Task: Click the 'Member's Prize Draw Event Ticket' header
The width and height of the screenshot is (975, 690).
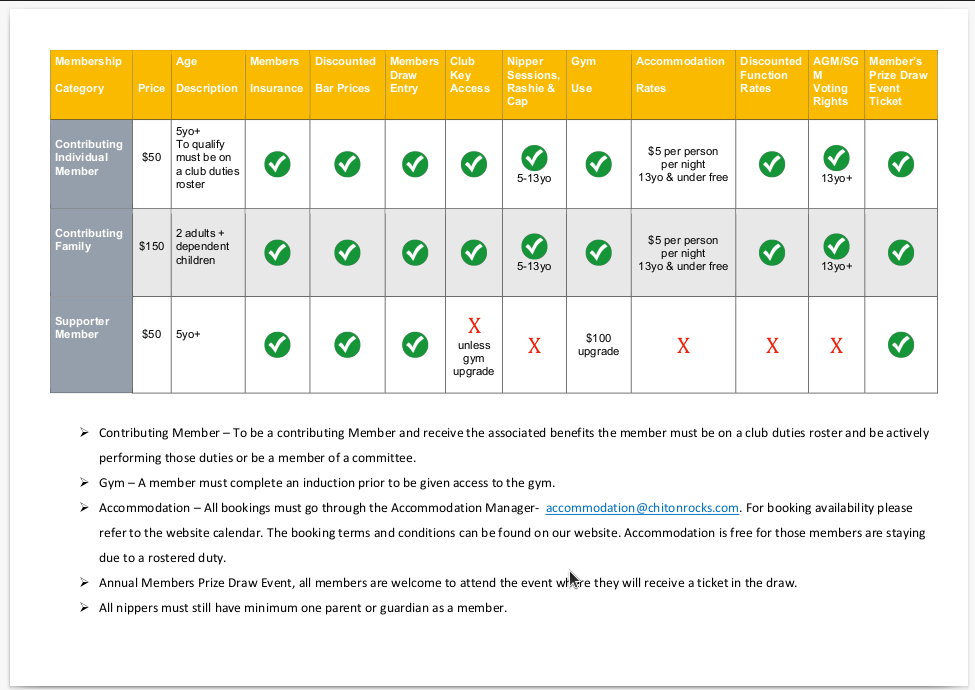Action: (x=901, y=85)
